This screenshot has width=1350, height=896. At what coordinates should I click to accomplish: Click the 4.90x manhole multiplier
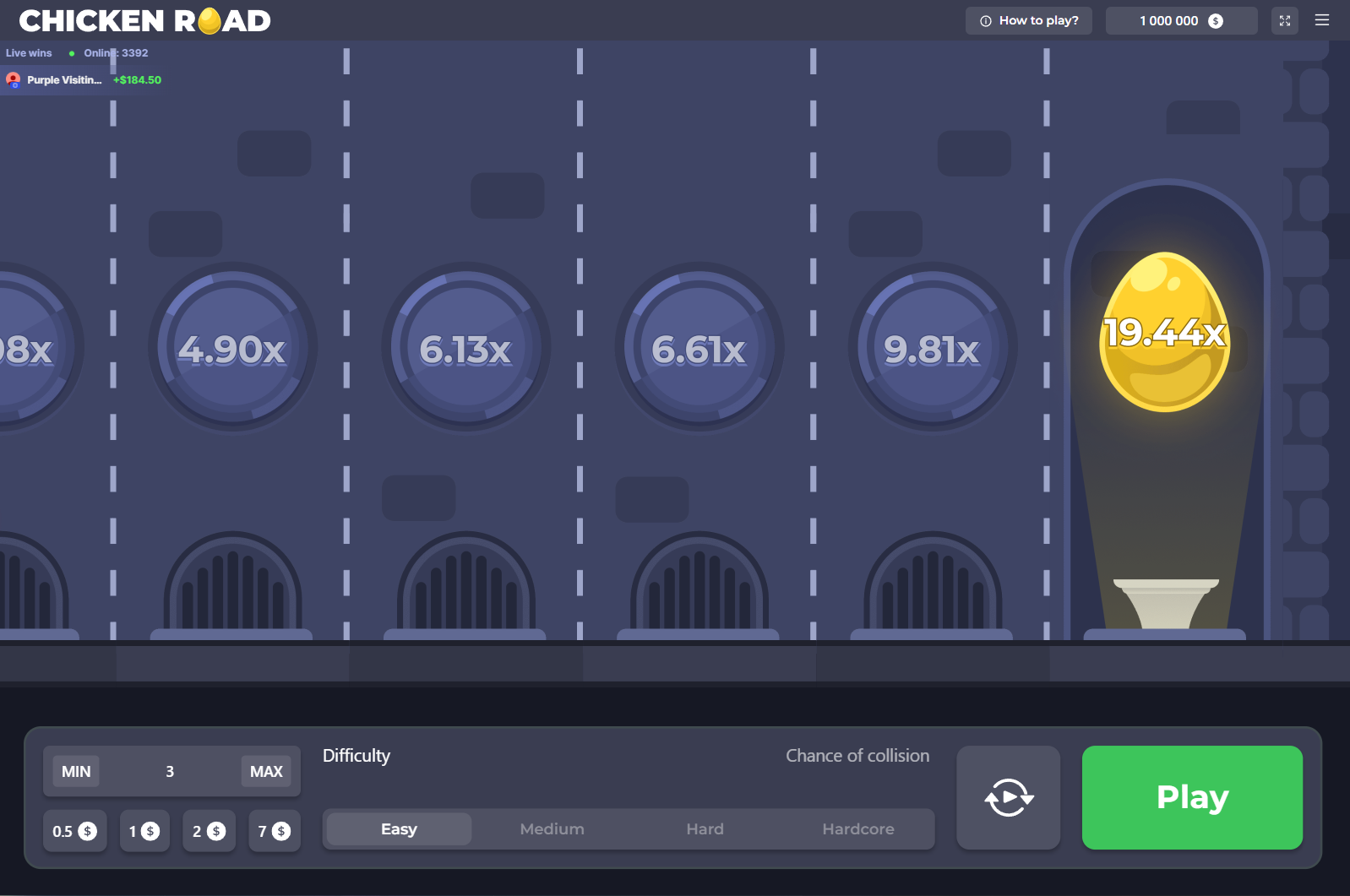(x=232, y=347)
